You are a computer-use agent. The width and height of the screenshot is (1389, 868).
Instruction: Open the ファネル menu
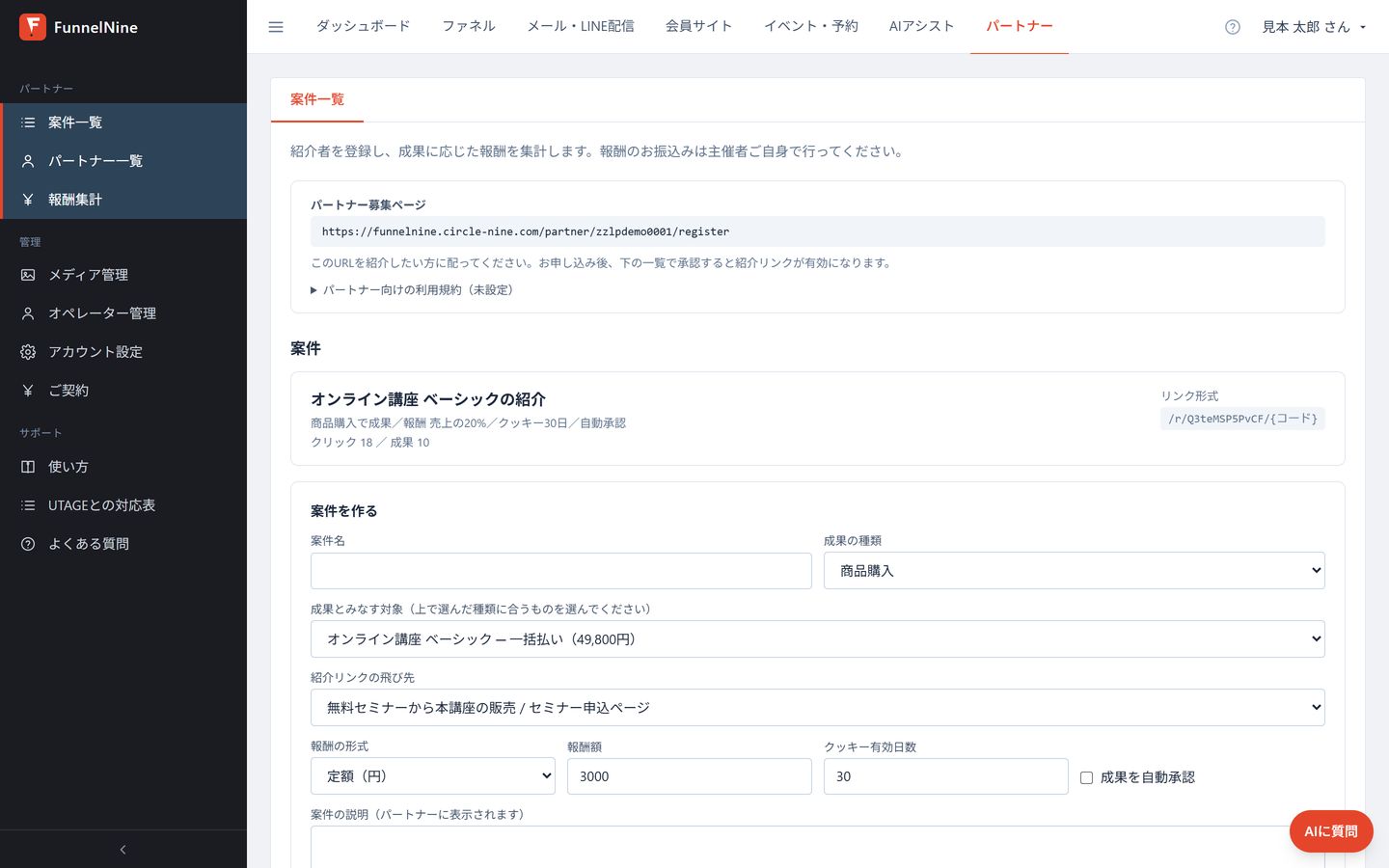(x=469, y=26)
